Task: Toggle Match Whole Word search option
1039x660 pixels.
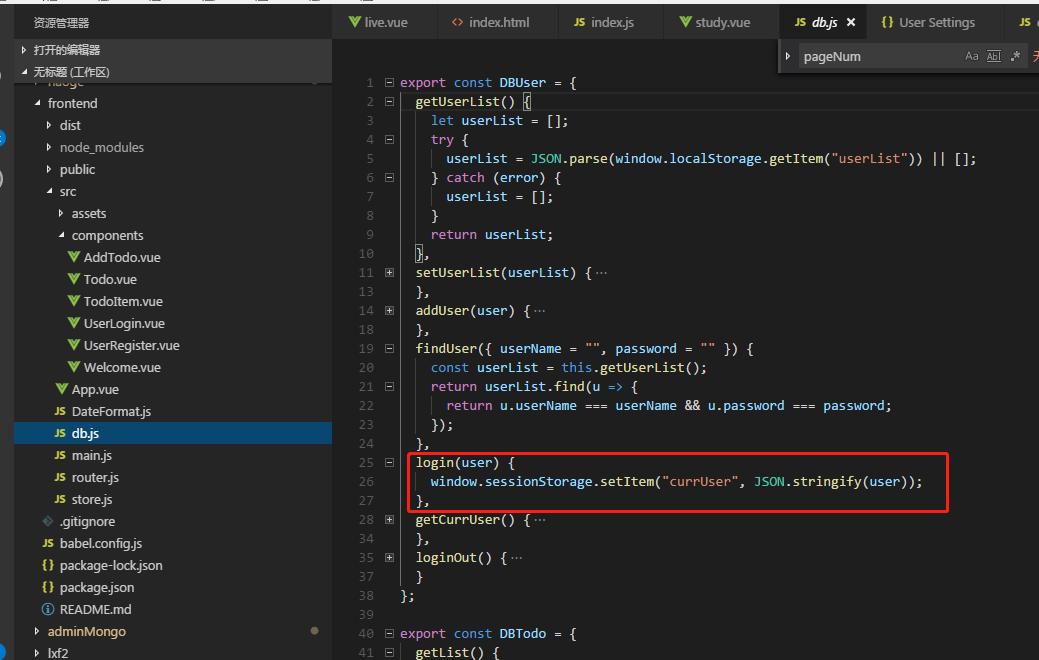Action: (x=993, y=57)
